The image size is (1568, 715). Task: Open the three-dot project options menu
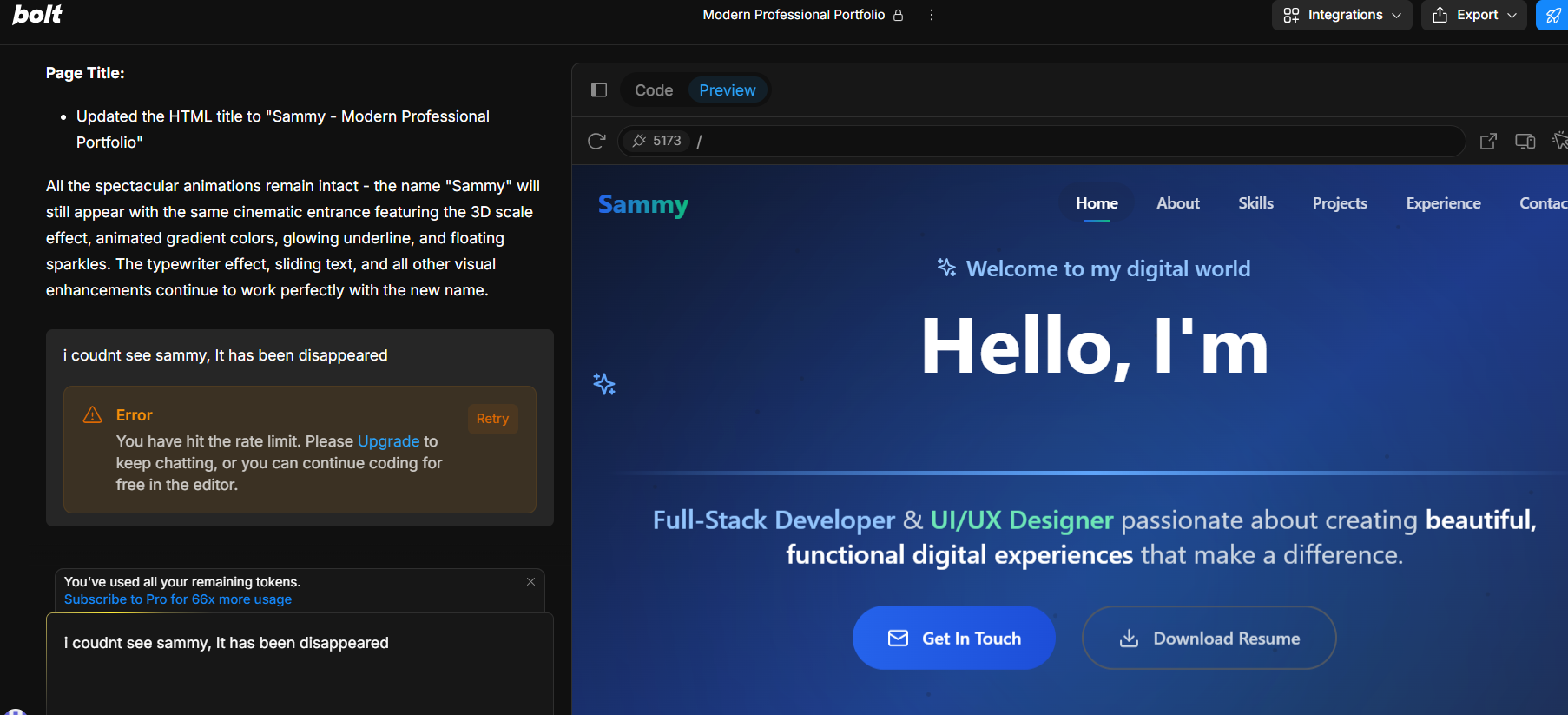[931, 15]
